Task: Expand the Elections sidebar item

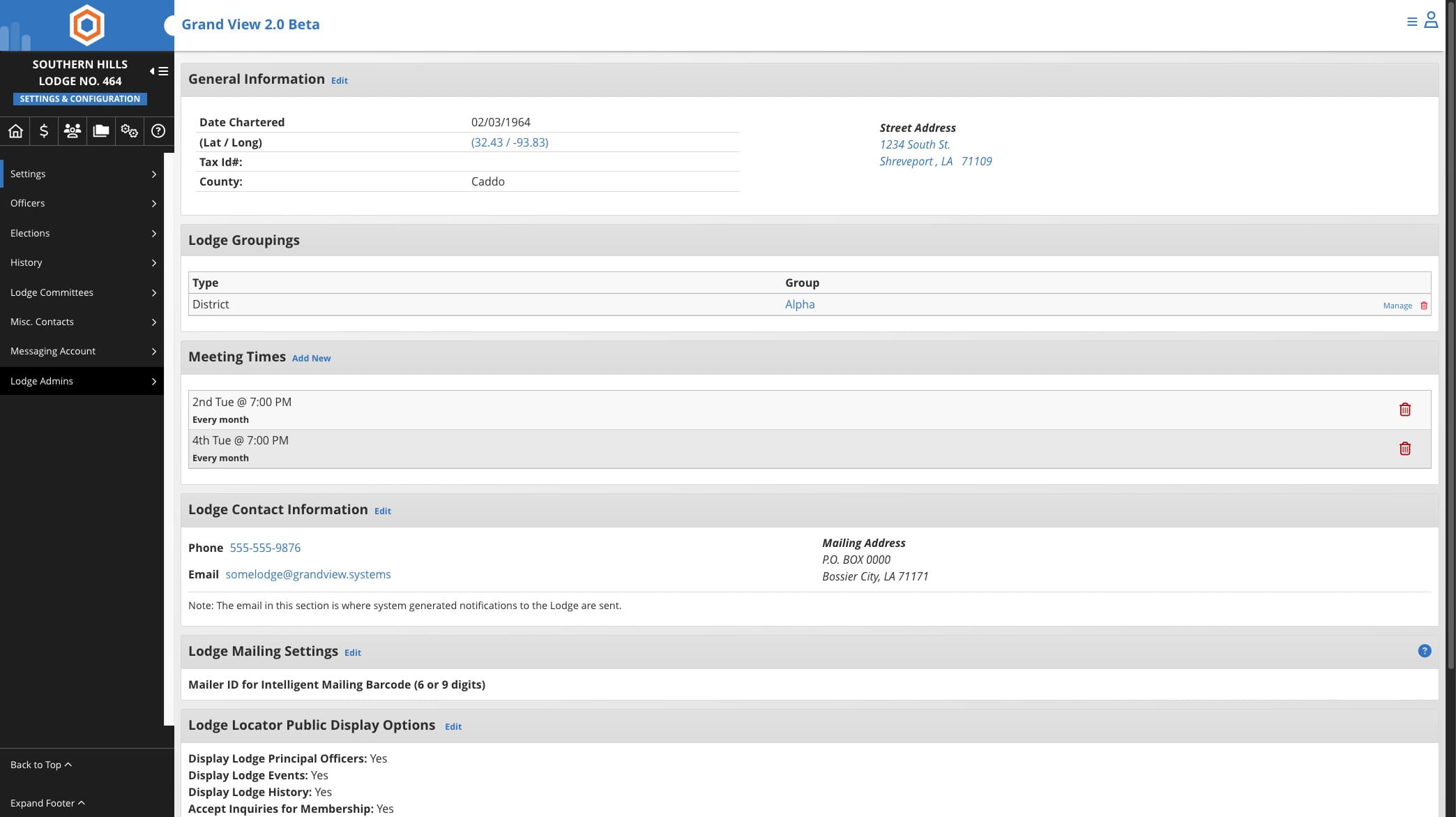Action: point(82,233)
